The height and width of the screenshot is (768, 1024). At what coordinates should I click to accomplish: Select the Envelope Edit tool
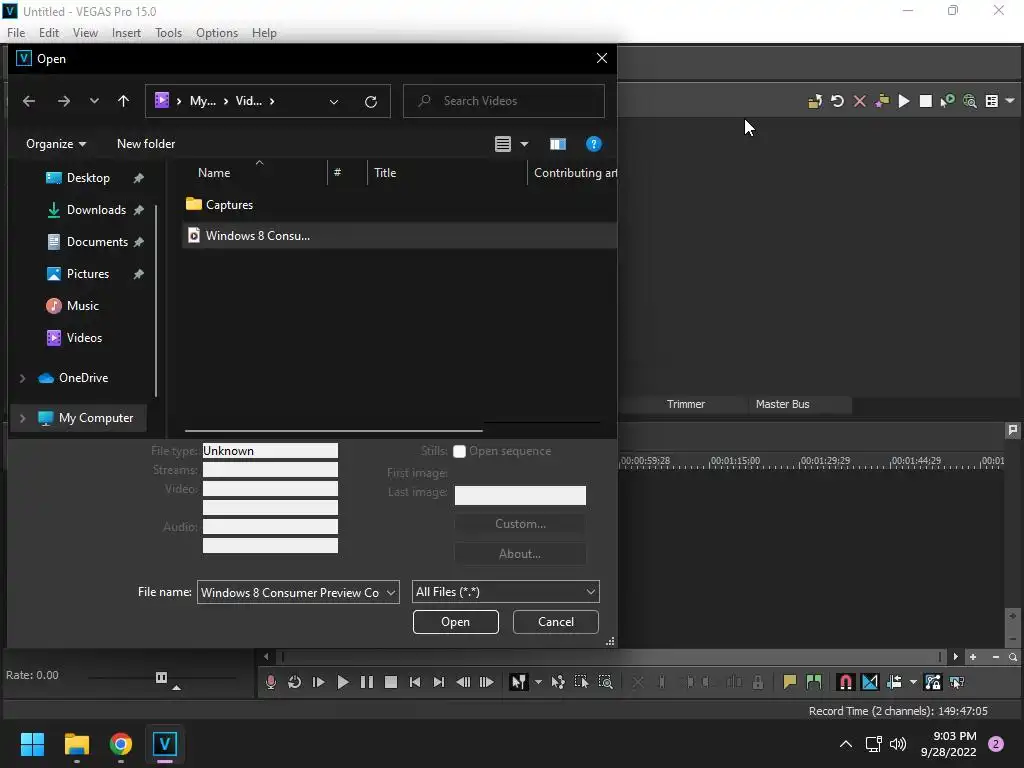click(558, 682)
